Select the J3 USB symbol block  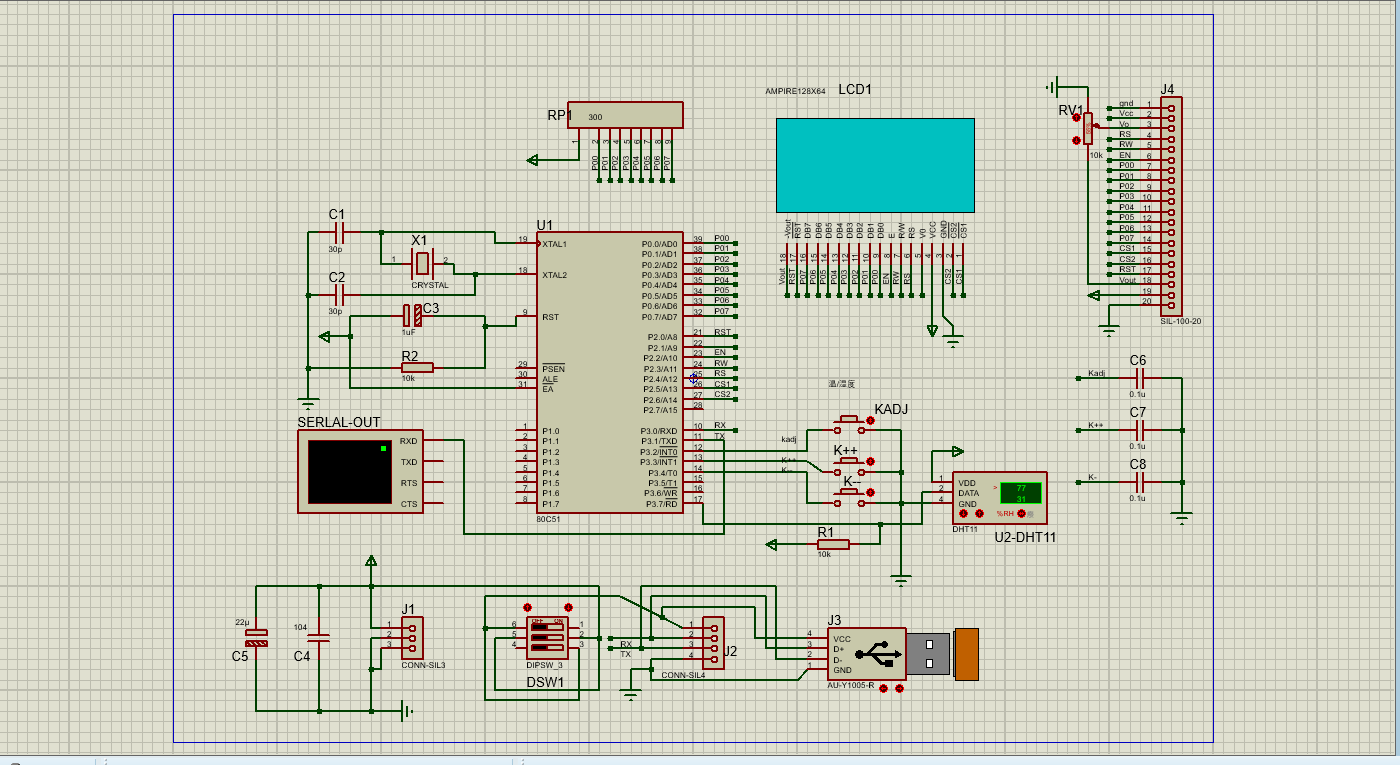tap(867, 654)
